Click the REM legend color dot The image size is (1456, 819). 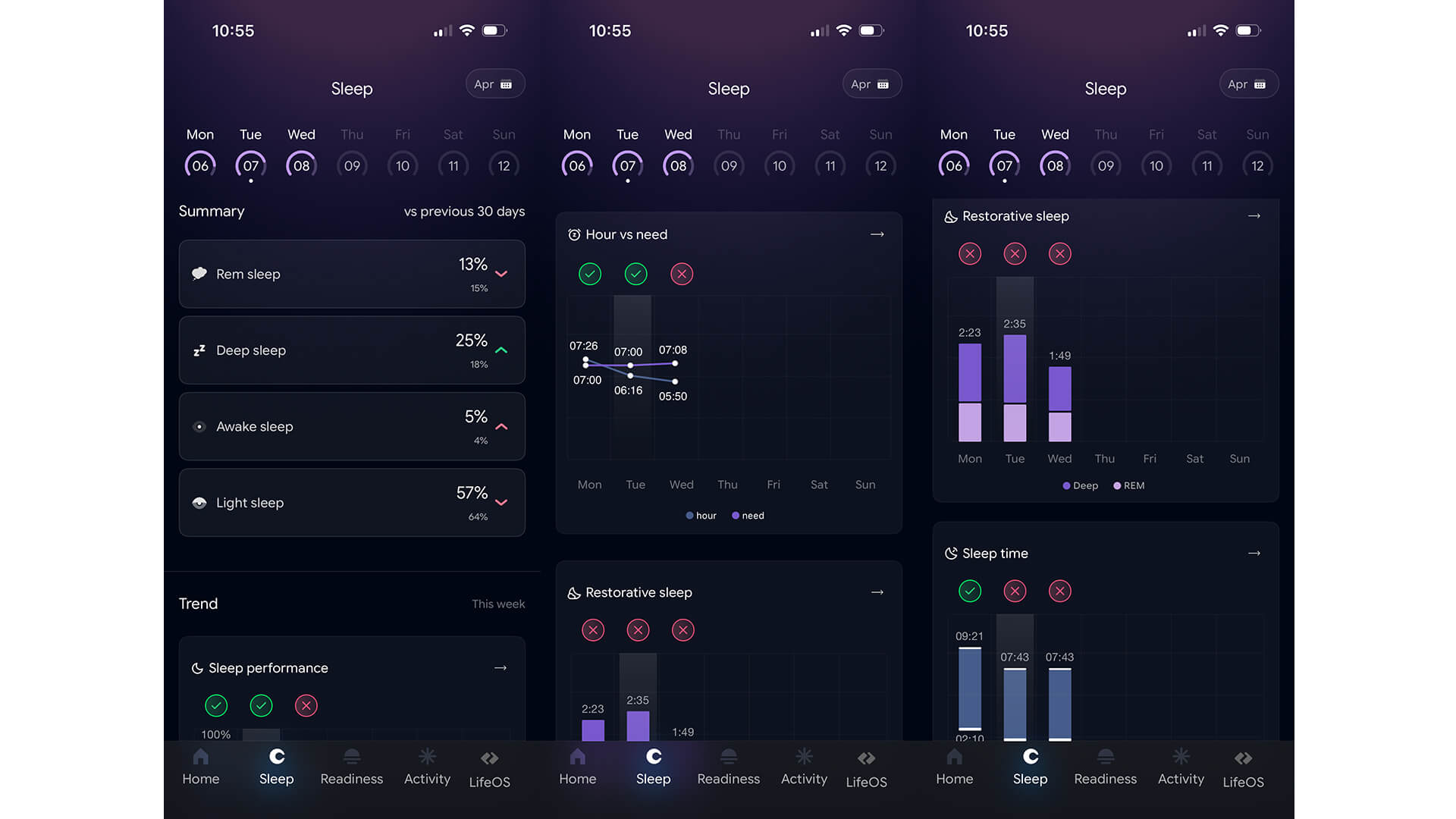pyautogui.click(x=1117, y=486)
